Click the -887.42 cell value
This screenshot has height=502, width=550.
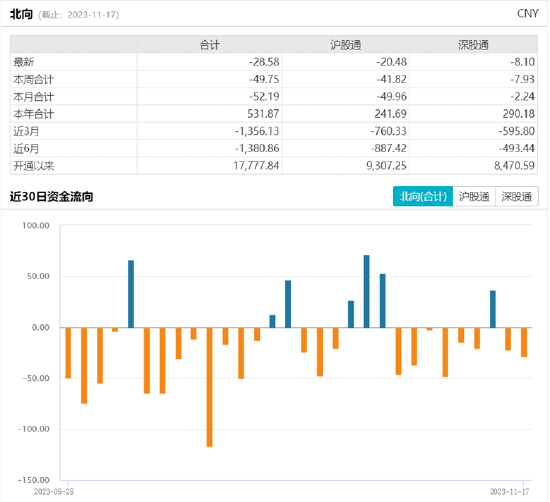click(x=389, y=148)
